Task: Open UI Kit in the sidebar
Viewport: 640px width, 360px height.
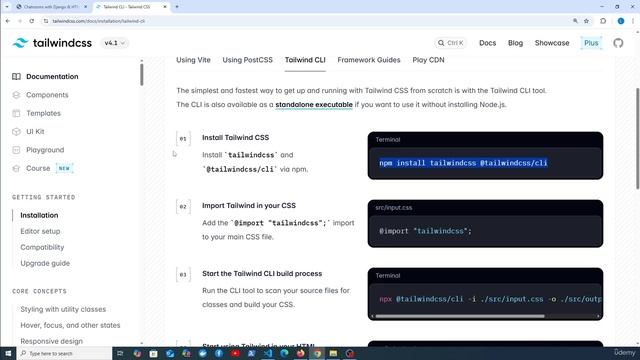Action: (x=35, y=131)
